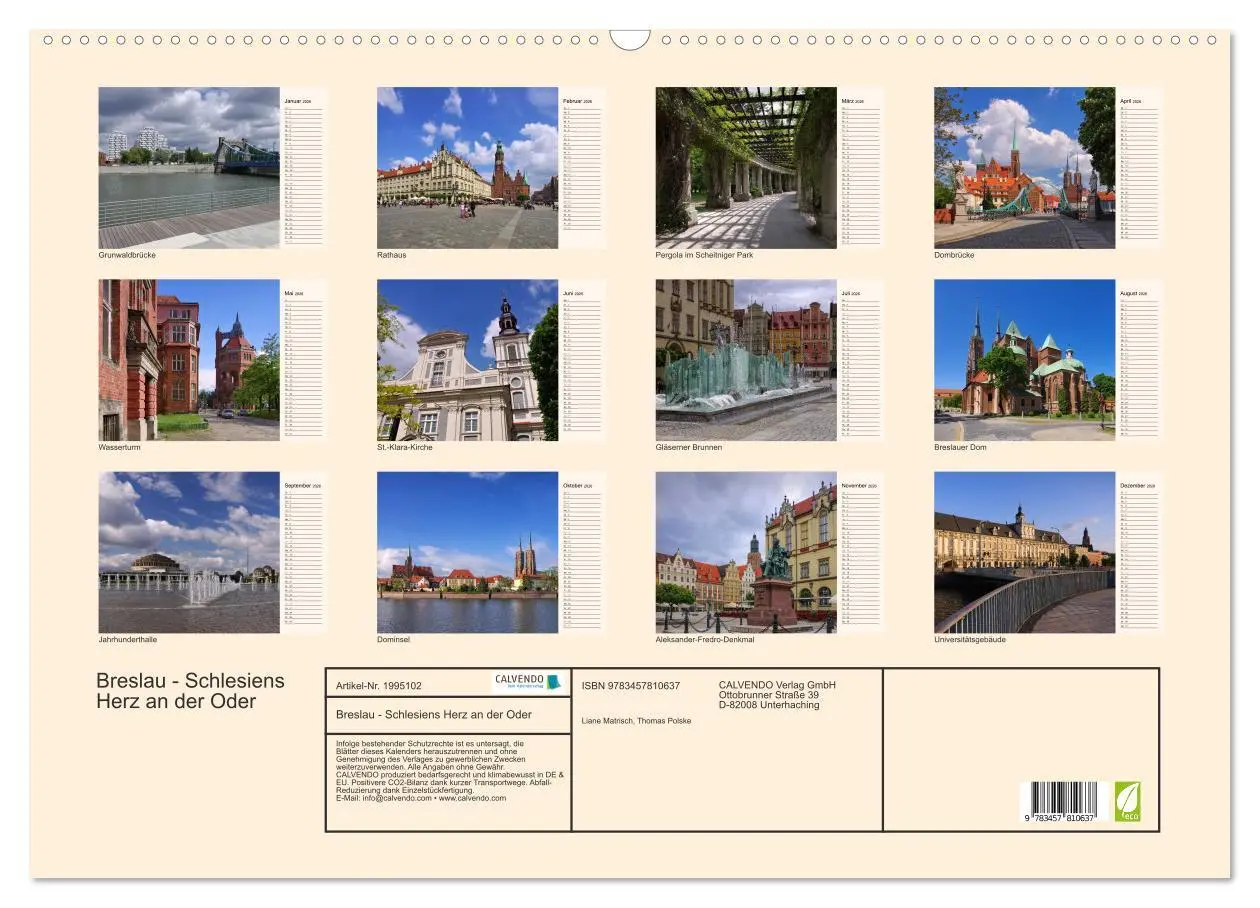The height and width of the screenshot is (908, 1260).
Task: Click the barcode number 9 783457 810637
Action: [1059, 818]
